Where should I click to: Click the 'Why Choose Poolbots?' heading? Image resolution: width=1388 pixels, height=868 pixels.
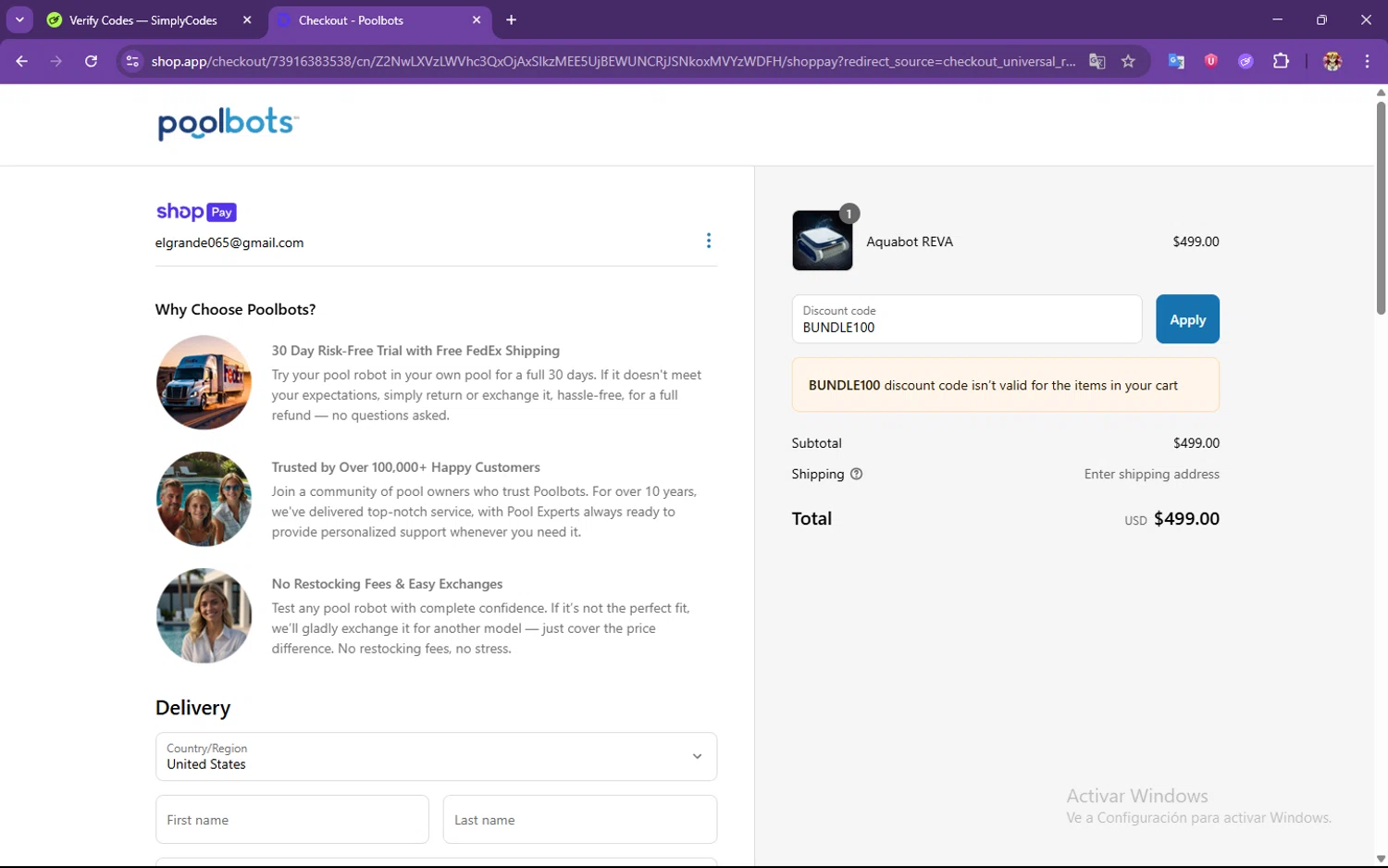[236, 310]
